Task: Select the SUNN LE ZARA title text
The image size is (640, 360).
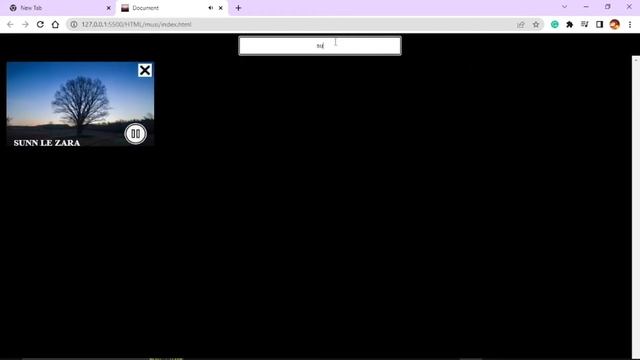Action: [x=47, y=143]
